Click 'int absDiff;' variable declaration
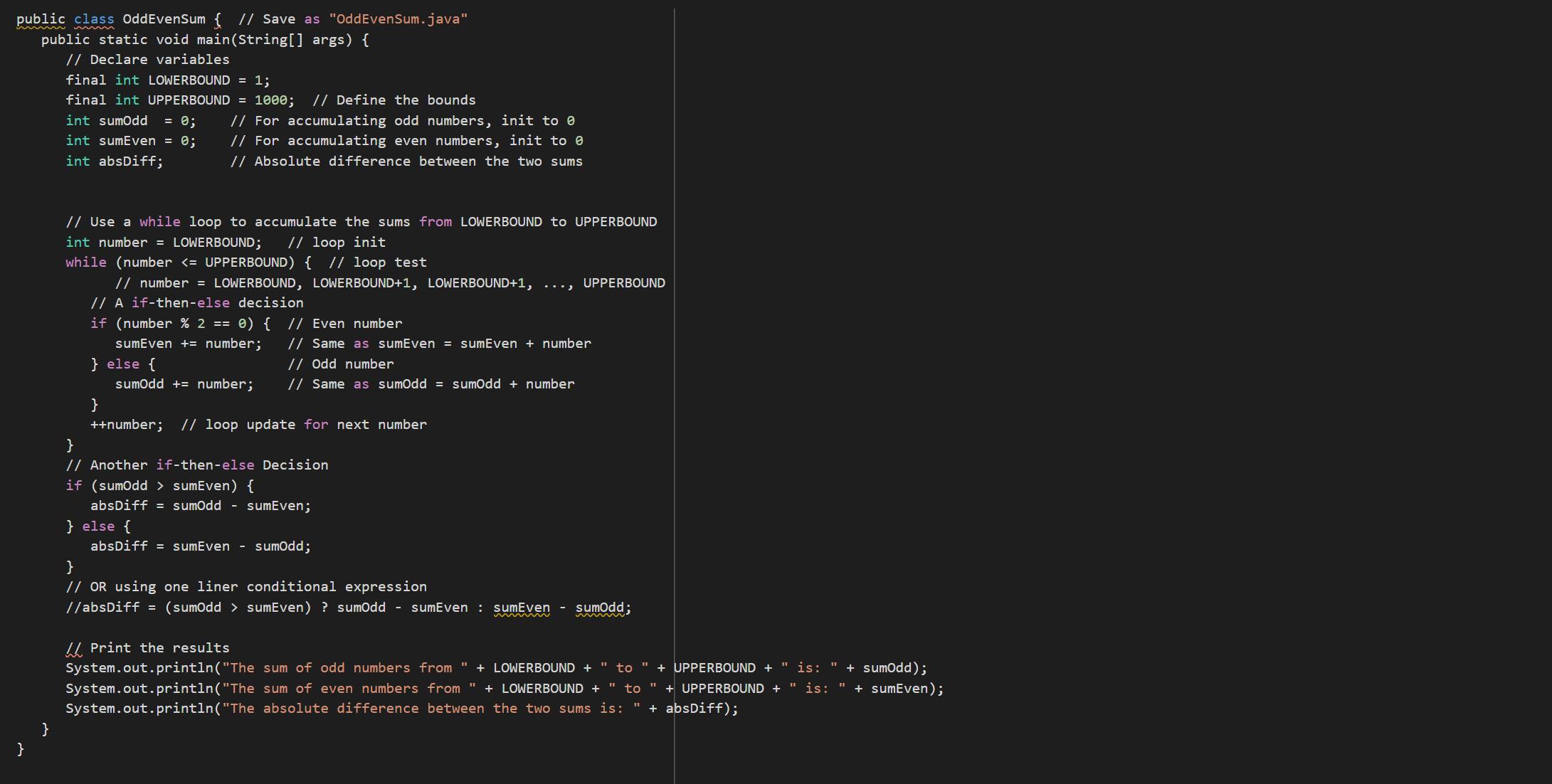1552x784 pixels. tap(115, 161)
